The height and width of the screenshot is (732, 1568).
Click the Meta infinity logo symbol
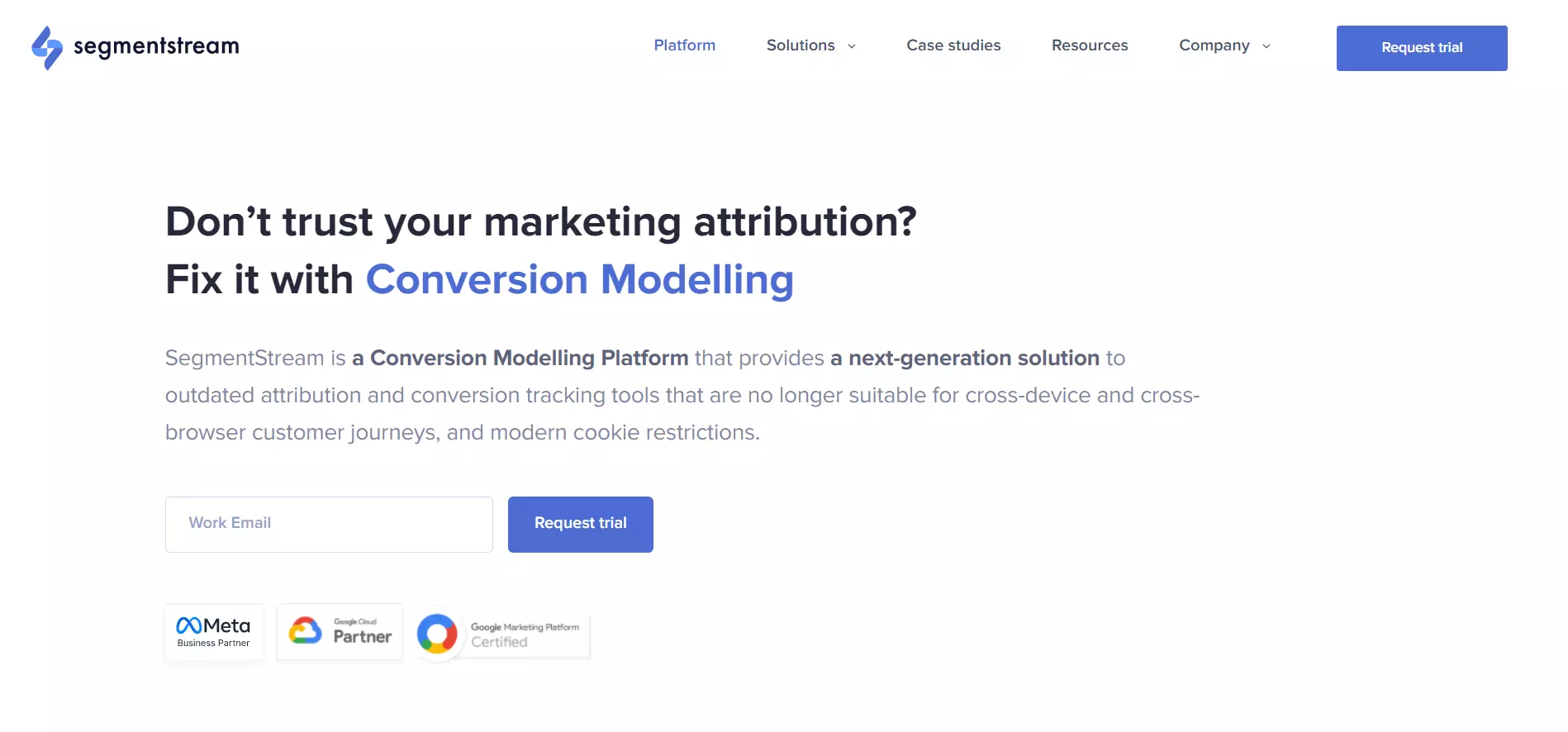coord(192,625)
